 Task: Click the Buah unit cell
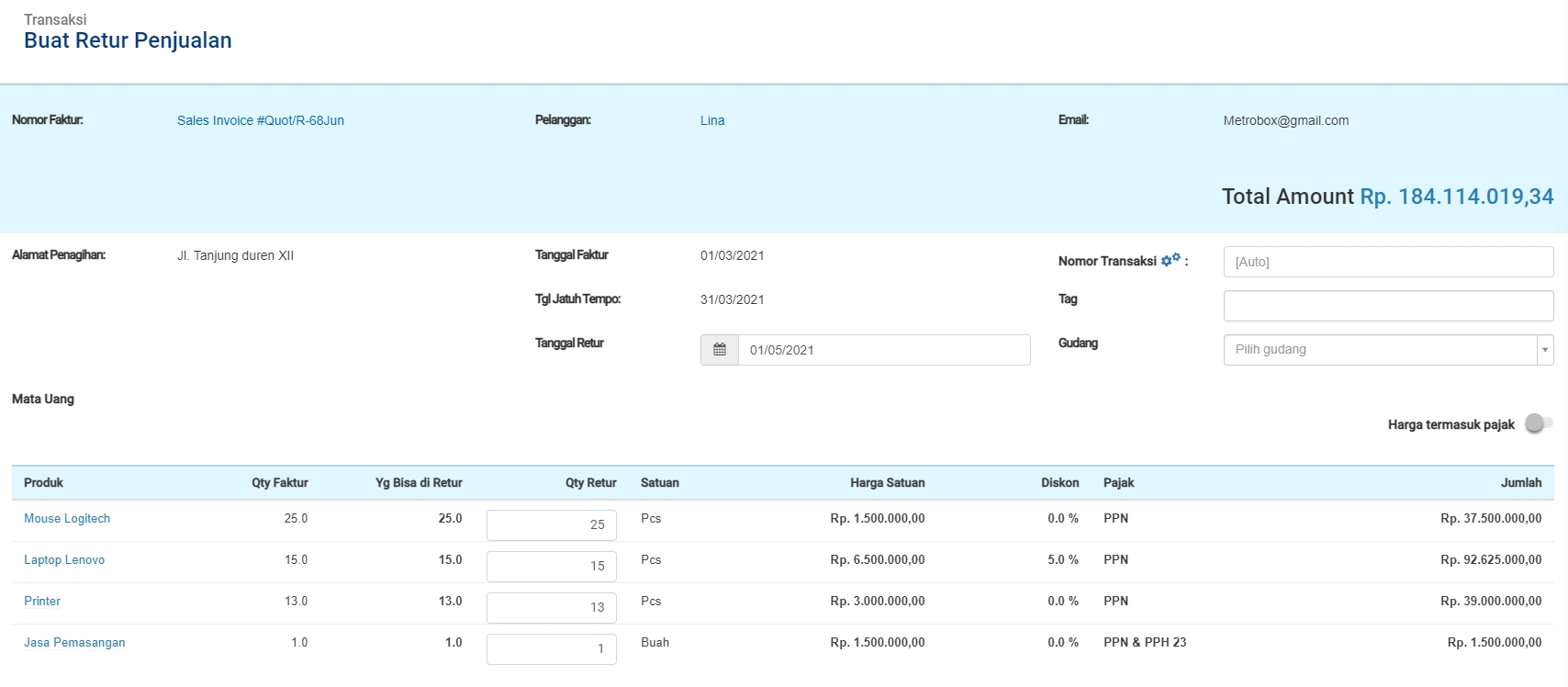pyautogui.click(x=655, y=643)
